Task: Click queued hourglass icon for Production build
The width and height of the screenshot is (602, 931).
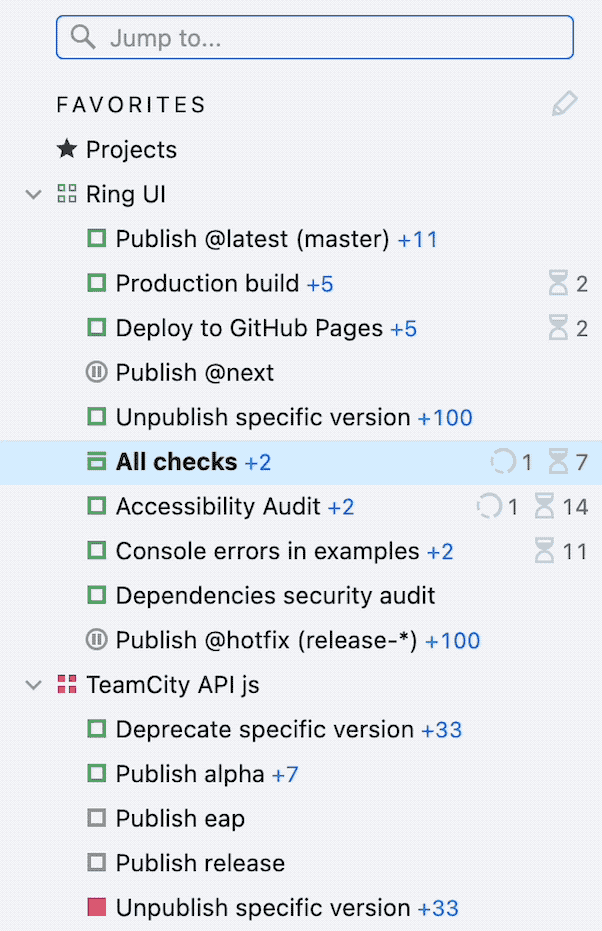Action: [x=558, y=284]
